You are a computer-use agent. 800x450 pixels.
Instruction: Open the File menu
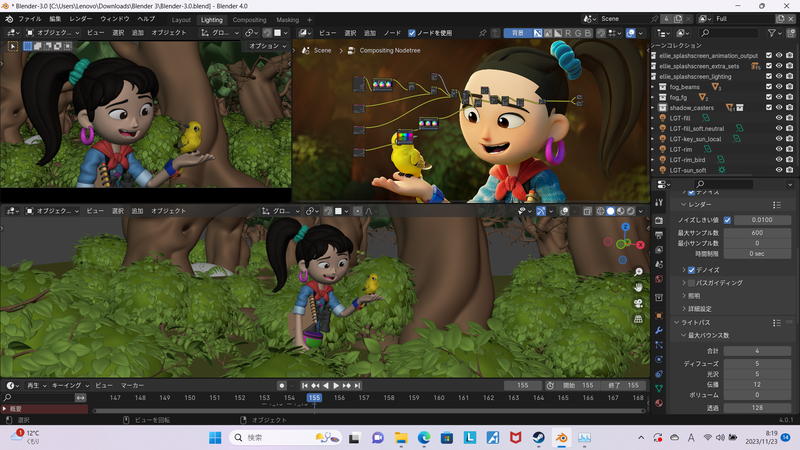pyautogui.click(x=30, y=19)
